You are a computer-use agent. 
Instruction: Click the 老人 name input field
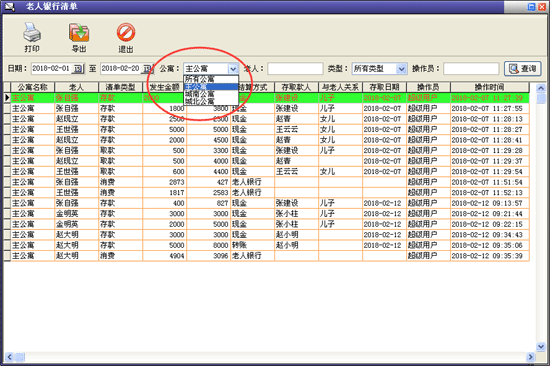tap(295, 68)
